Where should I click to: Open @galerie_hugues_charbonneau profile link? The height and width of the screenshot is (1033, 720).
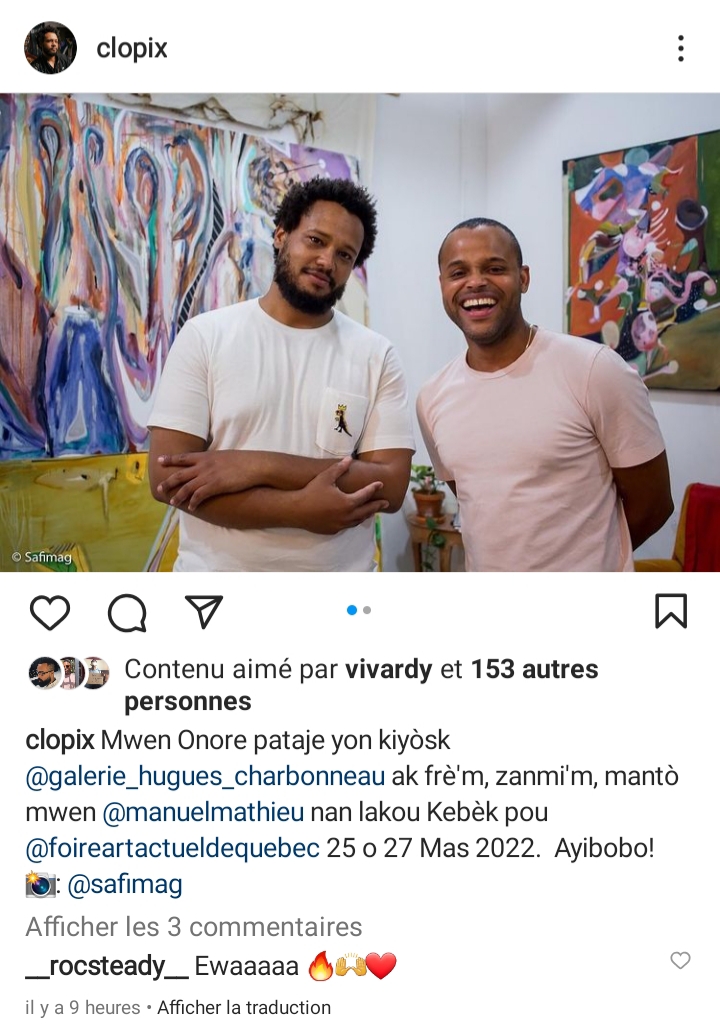click(205, 776)
